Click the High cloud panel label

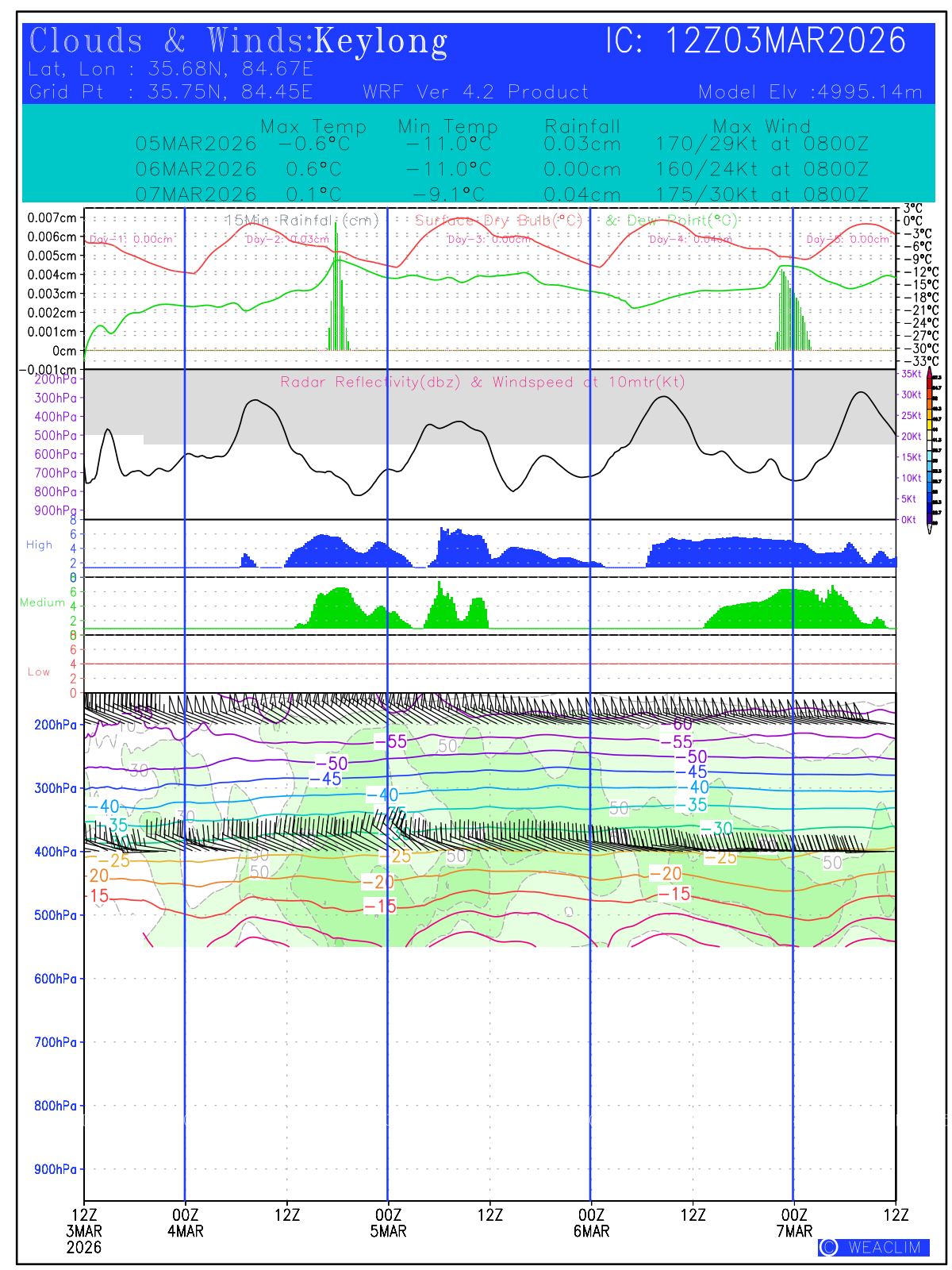click(x=39, y=545)
